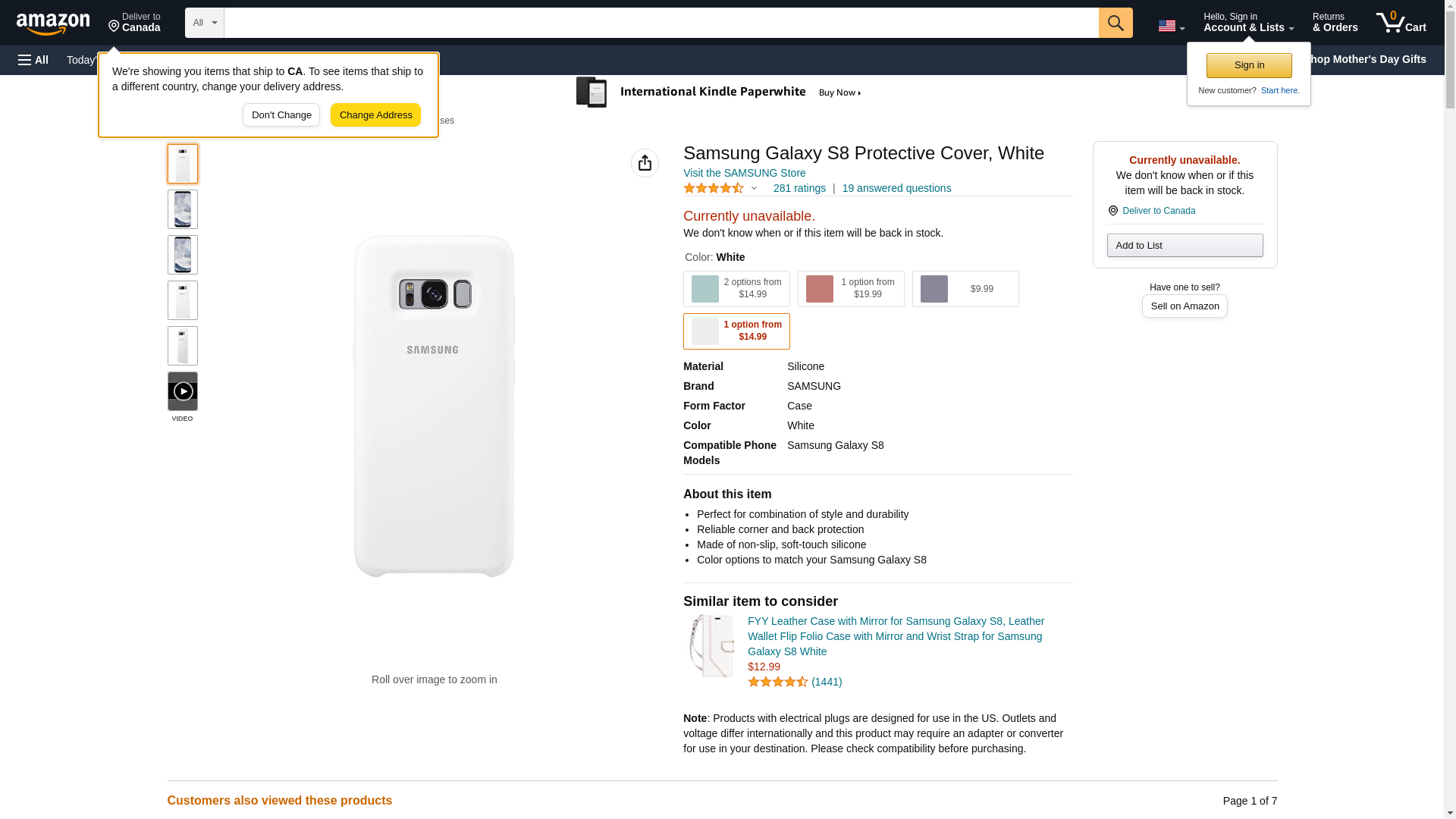Open Visit the SAMSUNG Store link

744,173
